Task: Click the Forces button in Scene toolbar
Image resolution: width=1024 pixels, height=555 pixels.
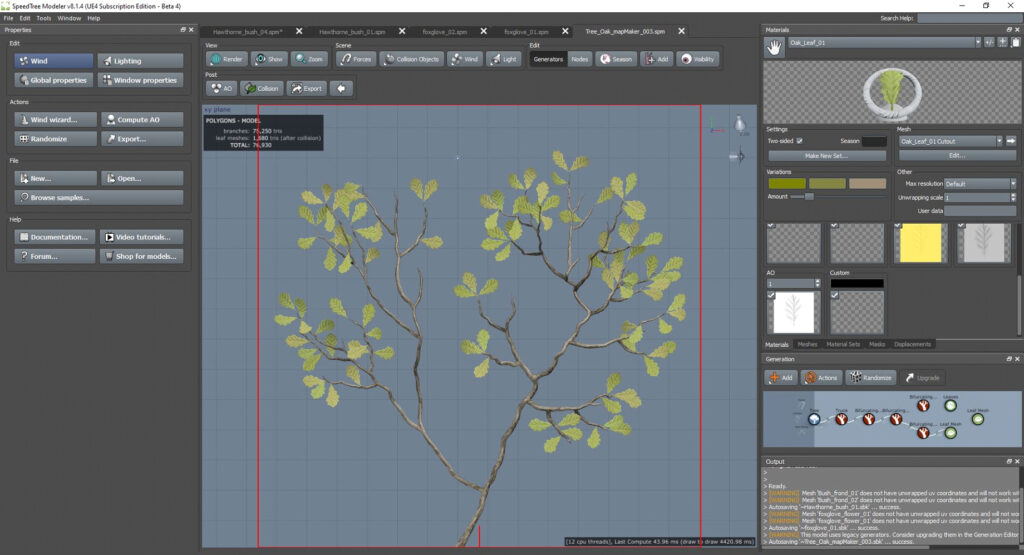Action: (355, 60)
